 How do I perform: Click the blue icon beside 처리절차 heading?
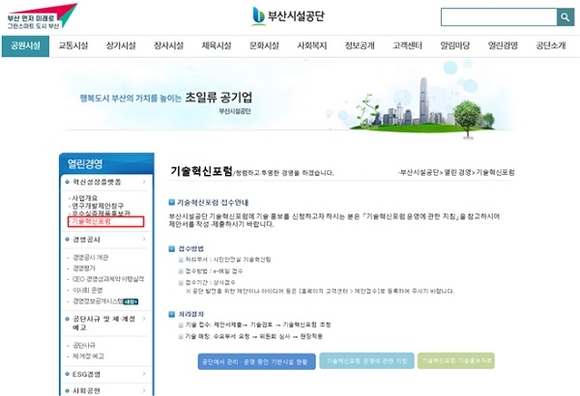point(172,314)
